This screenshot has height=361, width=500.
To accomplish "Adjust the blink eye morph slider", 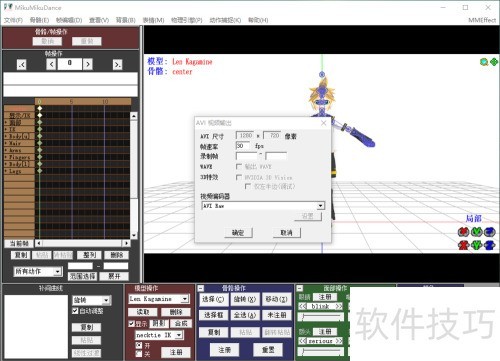I will [x=321, y=316].
